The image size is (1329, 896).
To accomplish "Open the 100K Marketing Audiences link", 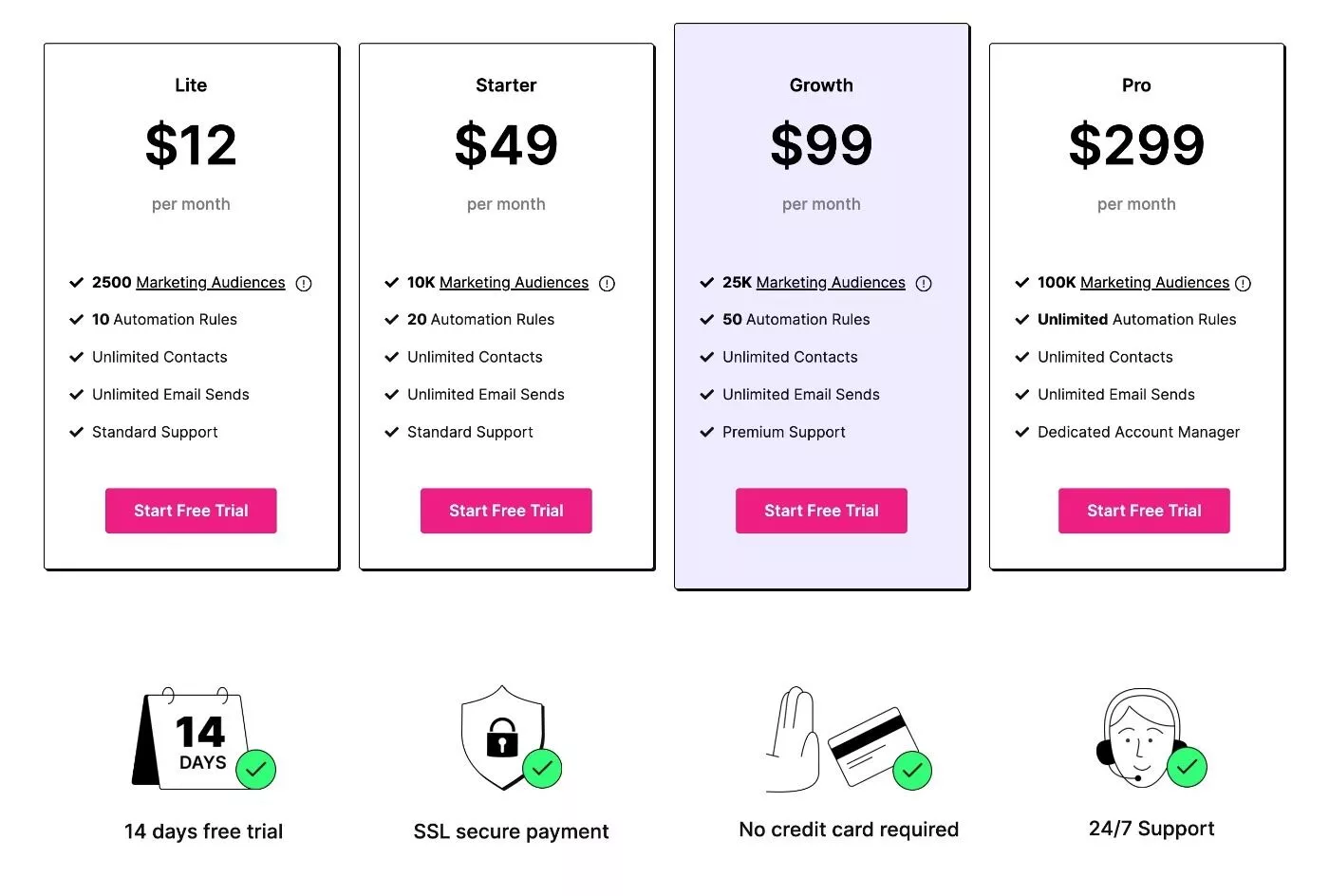I will 1154,282.
